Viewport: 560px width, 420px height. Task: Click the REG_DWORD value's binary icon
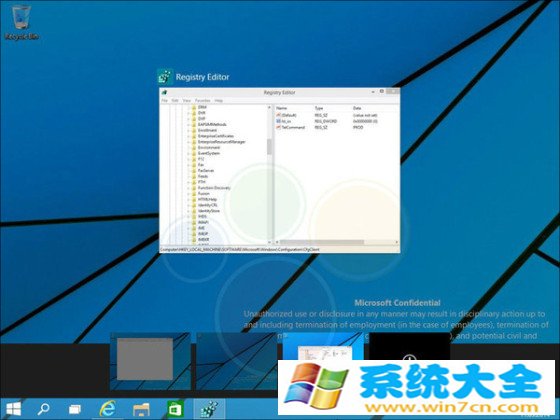click(279, 121)
